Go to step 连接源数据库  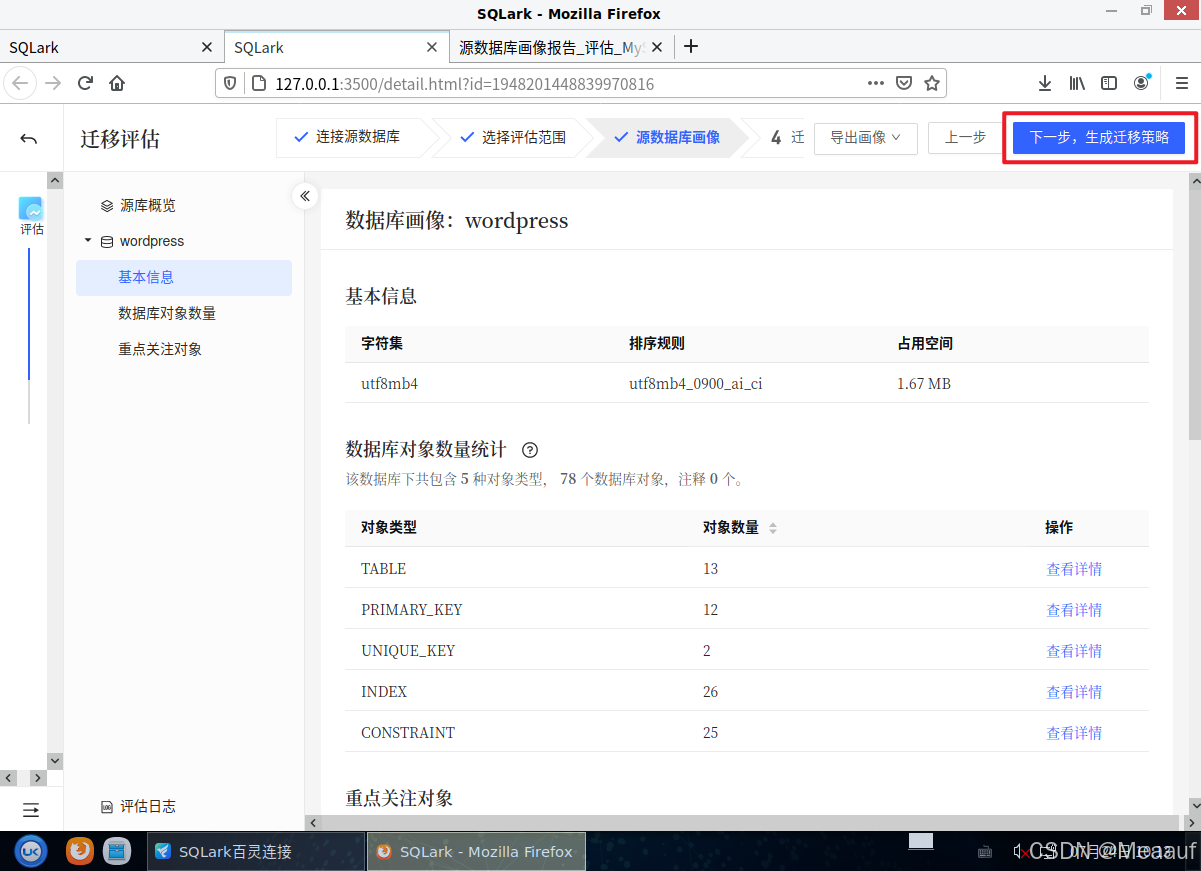tap(346, 137)
